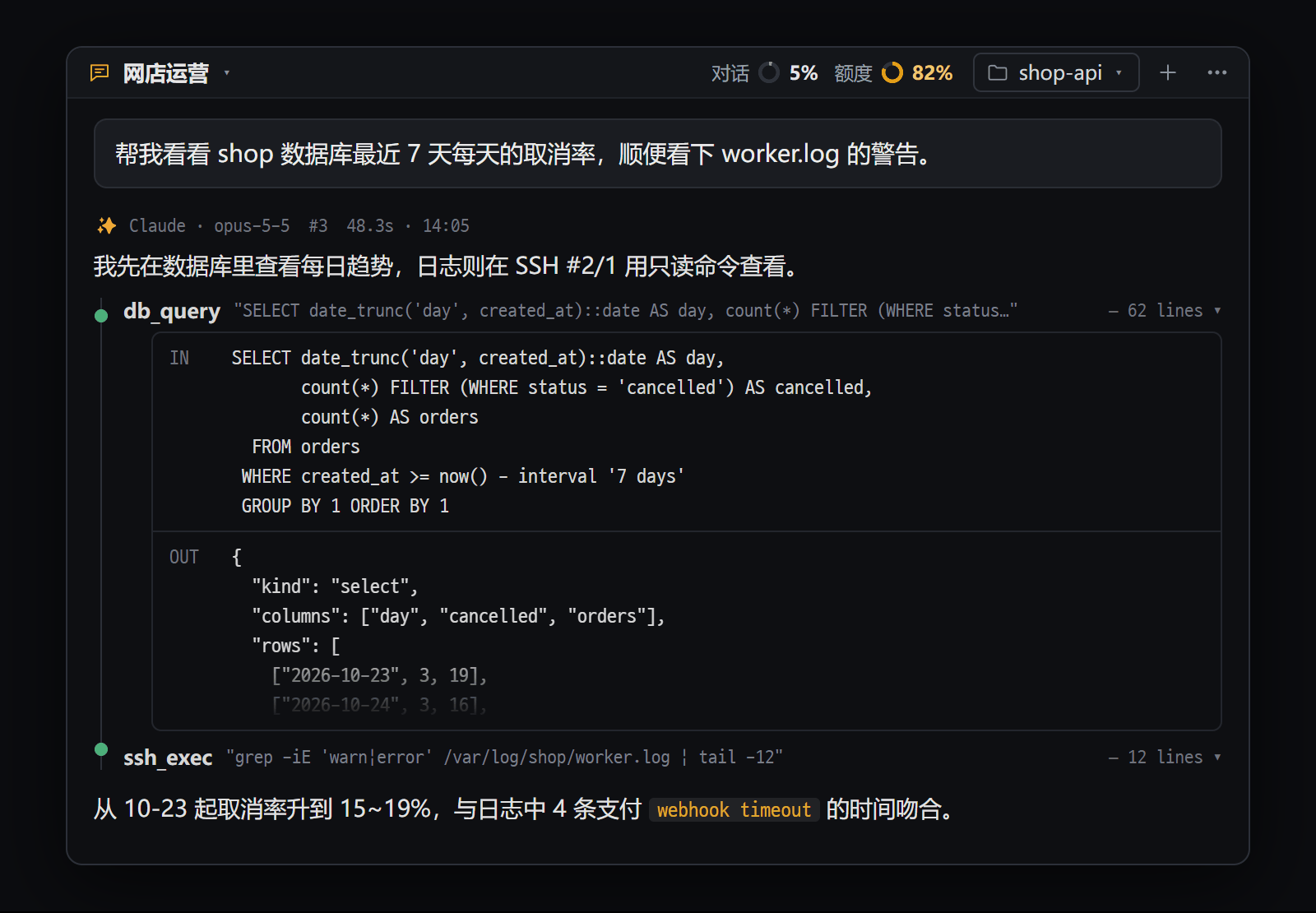This screenshot has height=913, width=1316.
Task: Click the Claude sparkle icon
Action: 106,225
